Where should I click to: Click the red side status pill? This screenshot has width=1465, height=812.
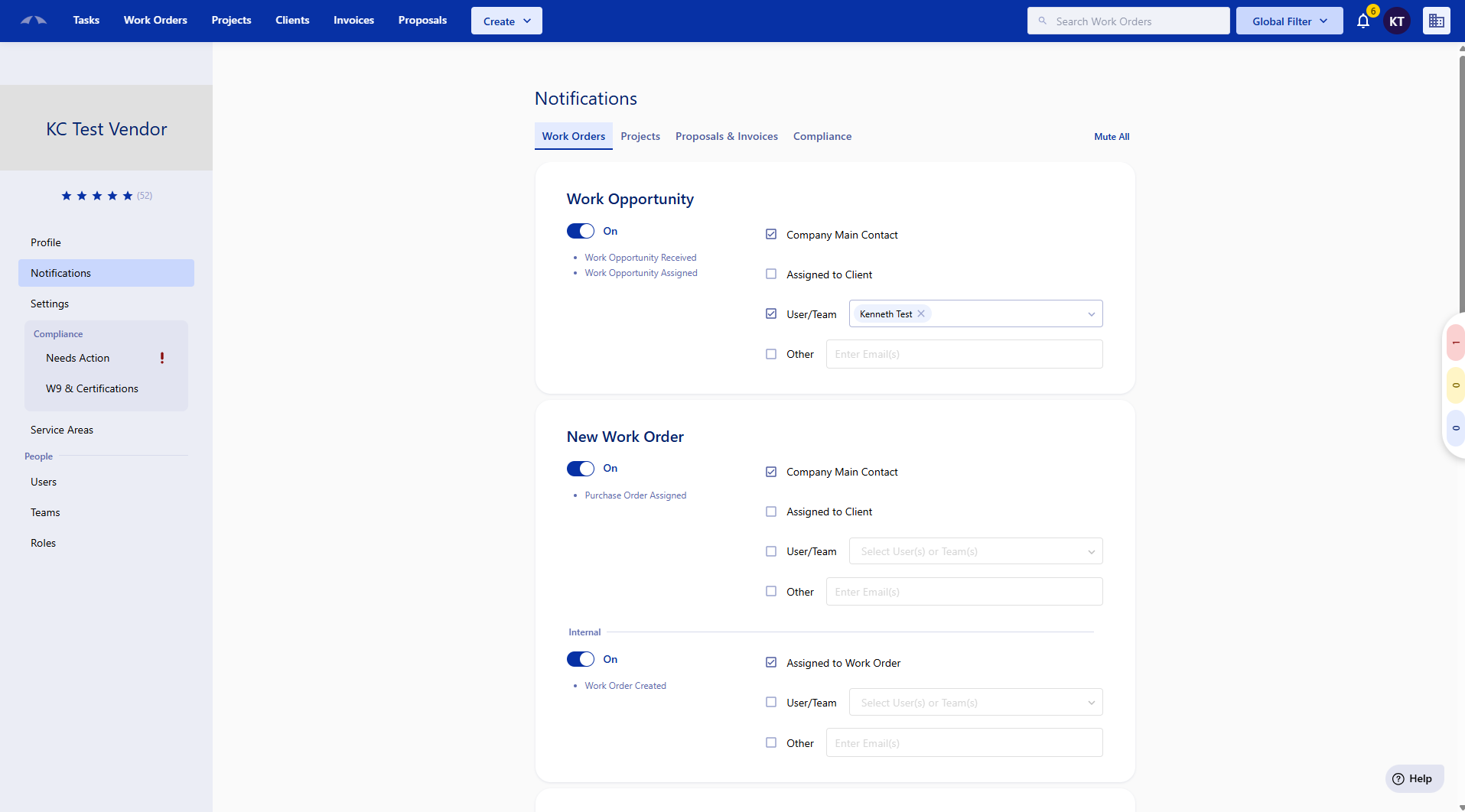click(x=1456, y=343)
